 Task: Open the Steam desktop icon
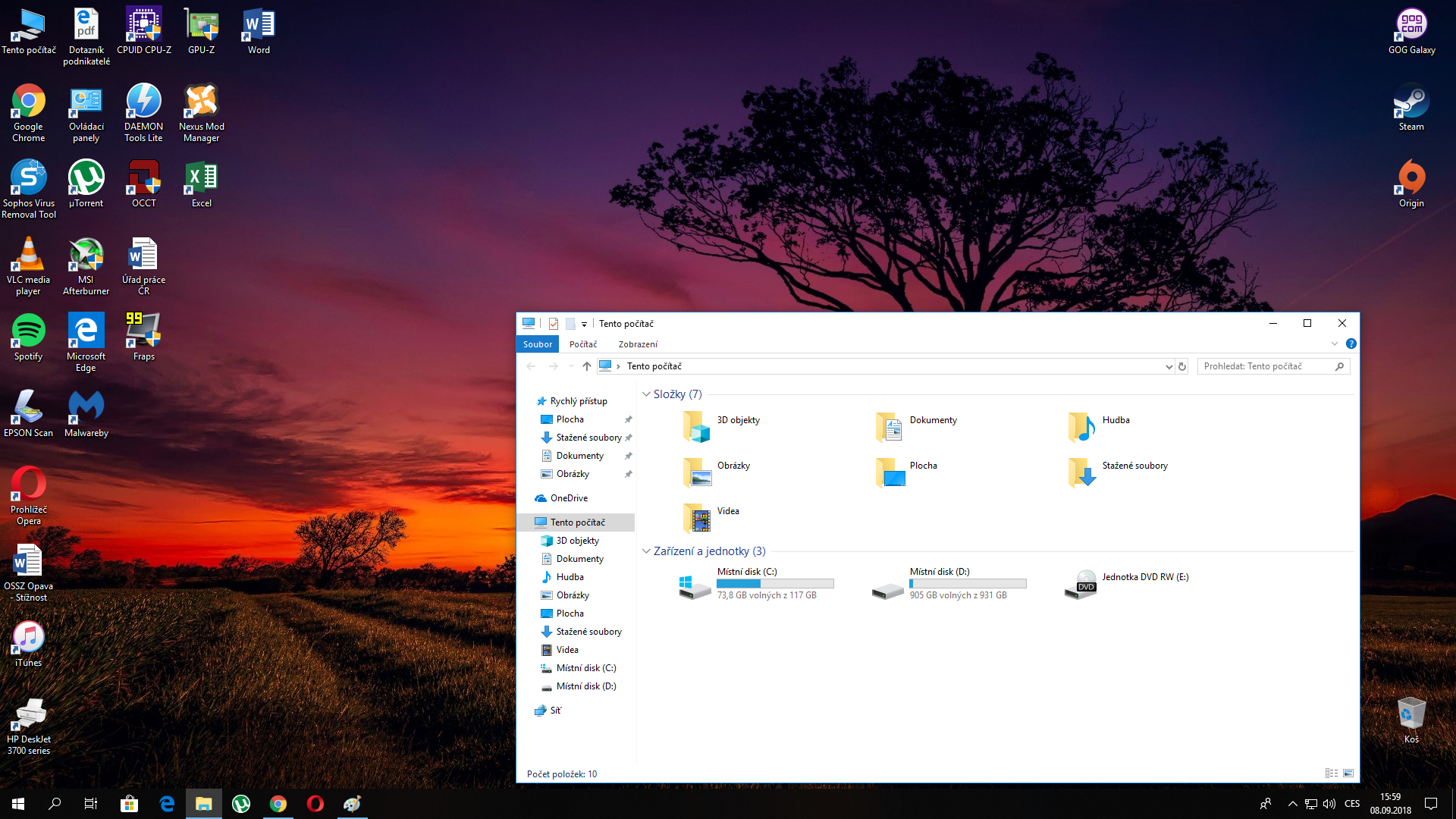click(1410, 107)
